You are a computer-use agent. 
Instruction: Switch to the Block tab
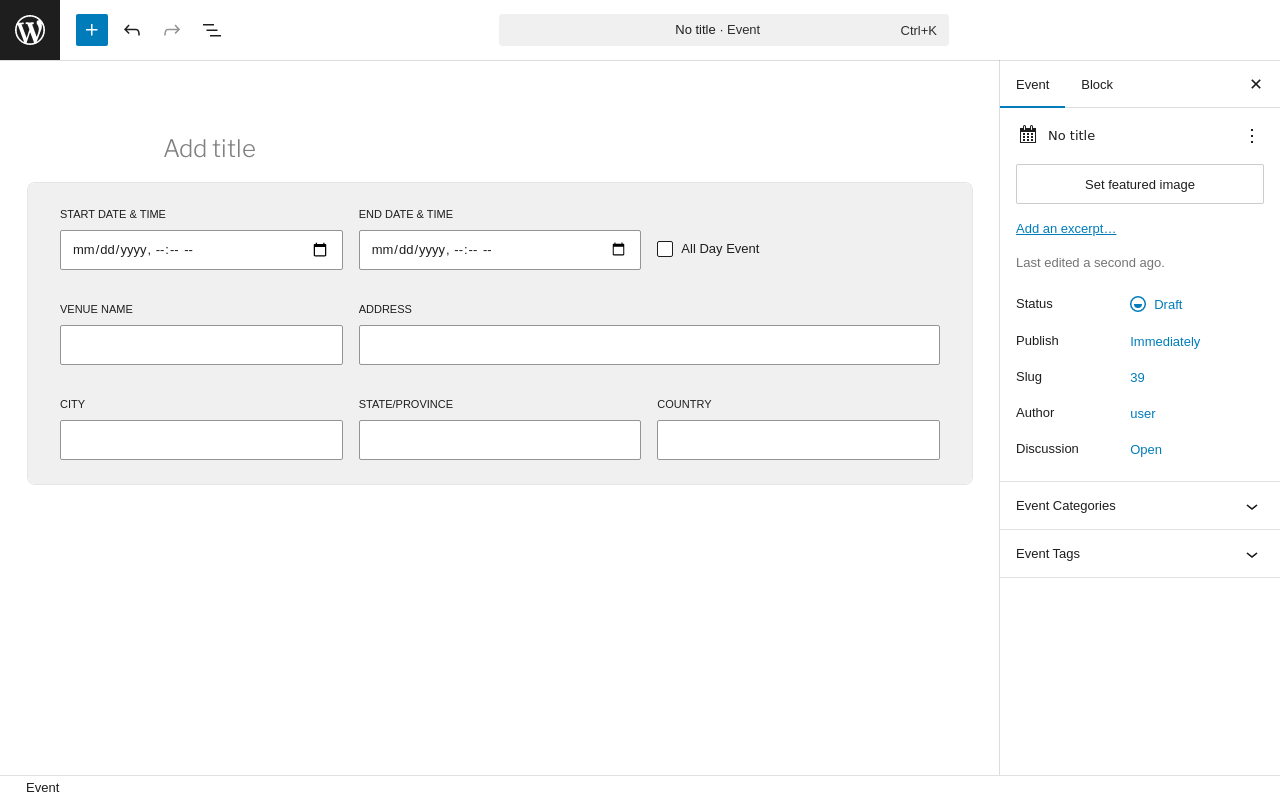(1097, 84)
